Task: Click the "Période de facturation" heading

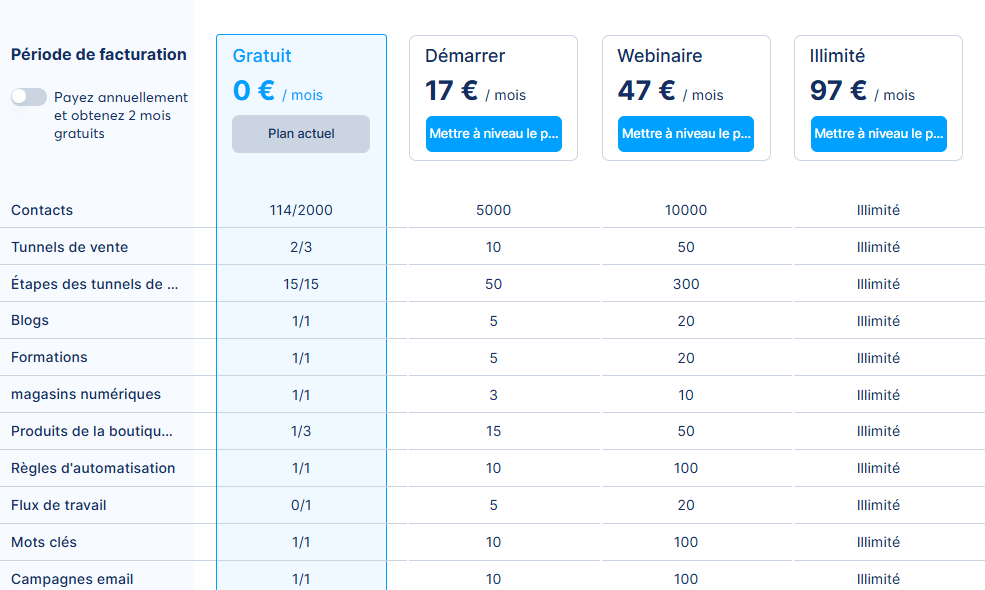Action: 95,53
